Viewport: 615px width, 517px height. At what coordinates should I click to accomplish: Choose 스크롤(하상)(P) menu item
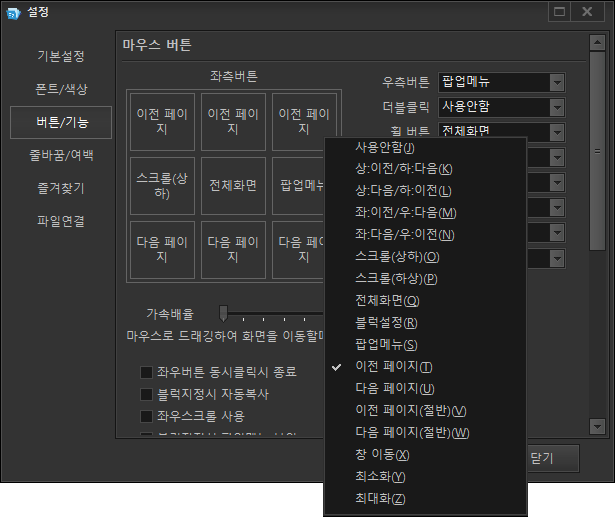click(x=425, y=279)
